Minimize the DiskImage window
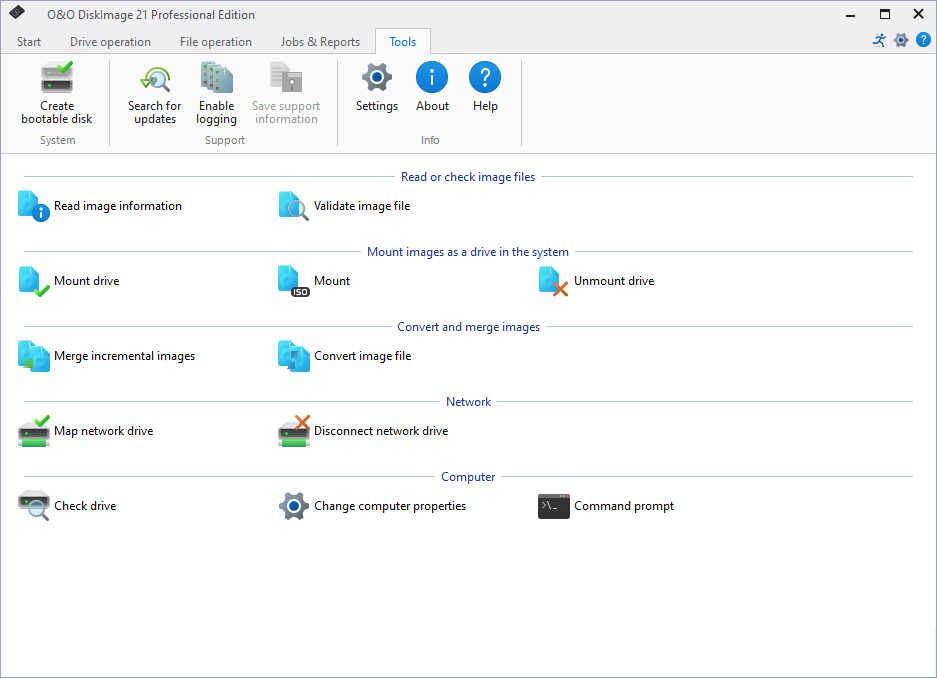Viewport: 937px width, 678px height. click(850, 14)
